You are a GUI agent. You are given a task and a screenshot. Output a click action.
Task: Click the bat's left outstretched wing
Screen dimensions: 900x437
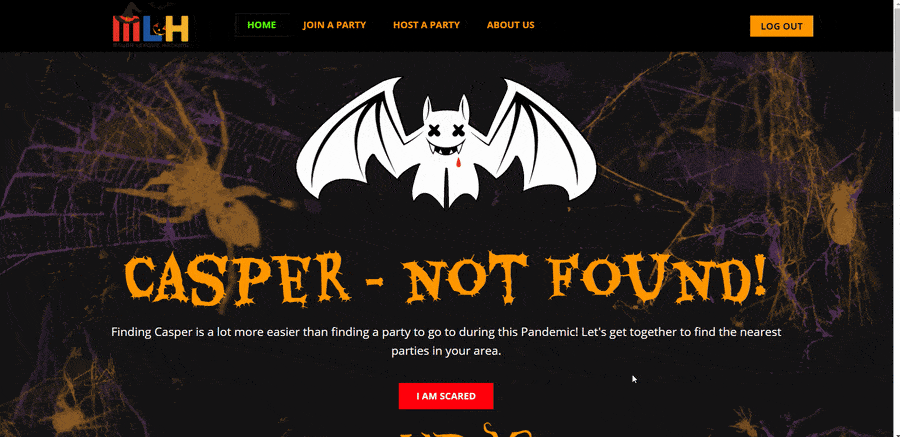tap(358, 142)
